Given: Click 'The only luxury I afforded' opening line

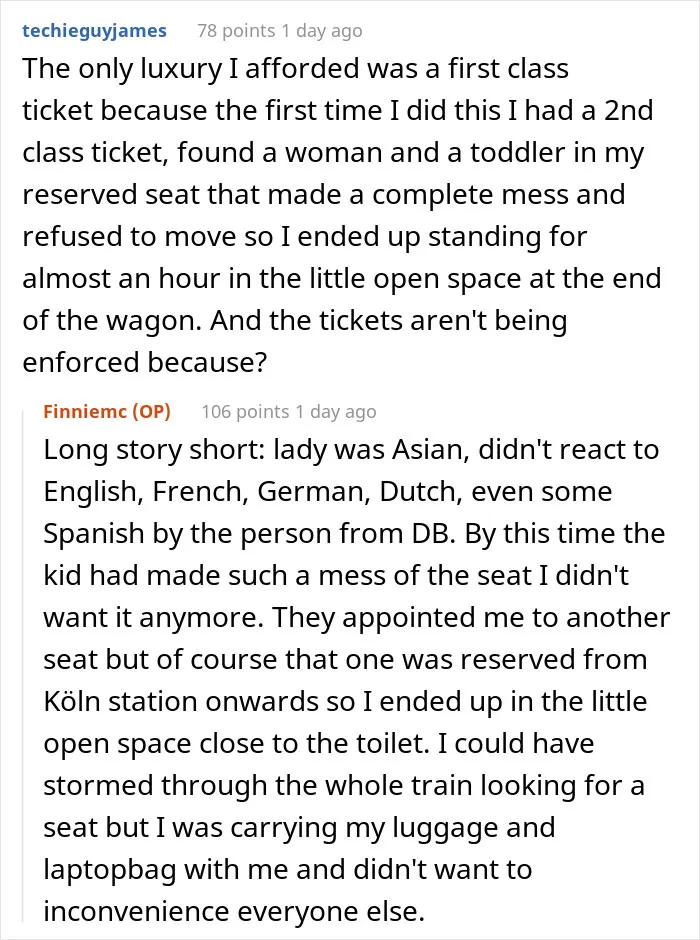Looking at the screenshot, I should click(295, 68).
